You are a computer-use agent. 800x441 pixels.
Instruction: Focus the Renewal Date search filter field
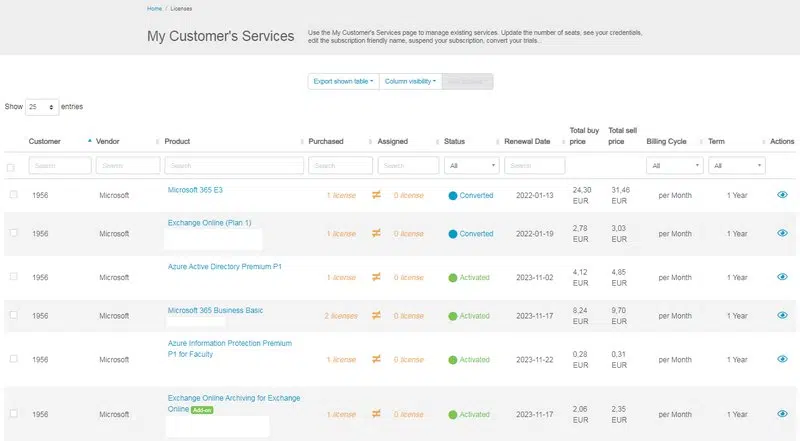pyautogui.click(x=535, y=165)
